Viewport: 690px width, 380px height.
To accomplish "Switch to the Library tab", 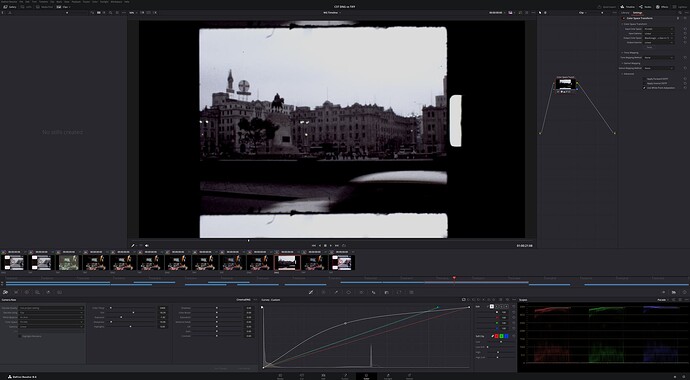I will pos(625,13).
